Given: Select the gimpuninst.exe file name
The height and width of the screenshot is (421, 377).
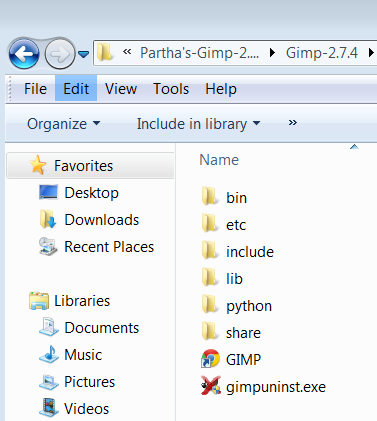Looking at the screenshot, I should click(x=276, y=387).
